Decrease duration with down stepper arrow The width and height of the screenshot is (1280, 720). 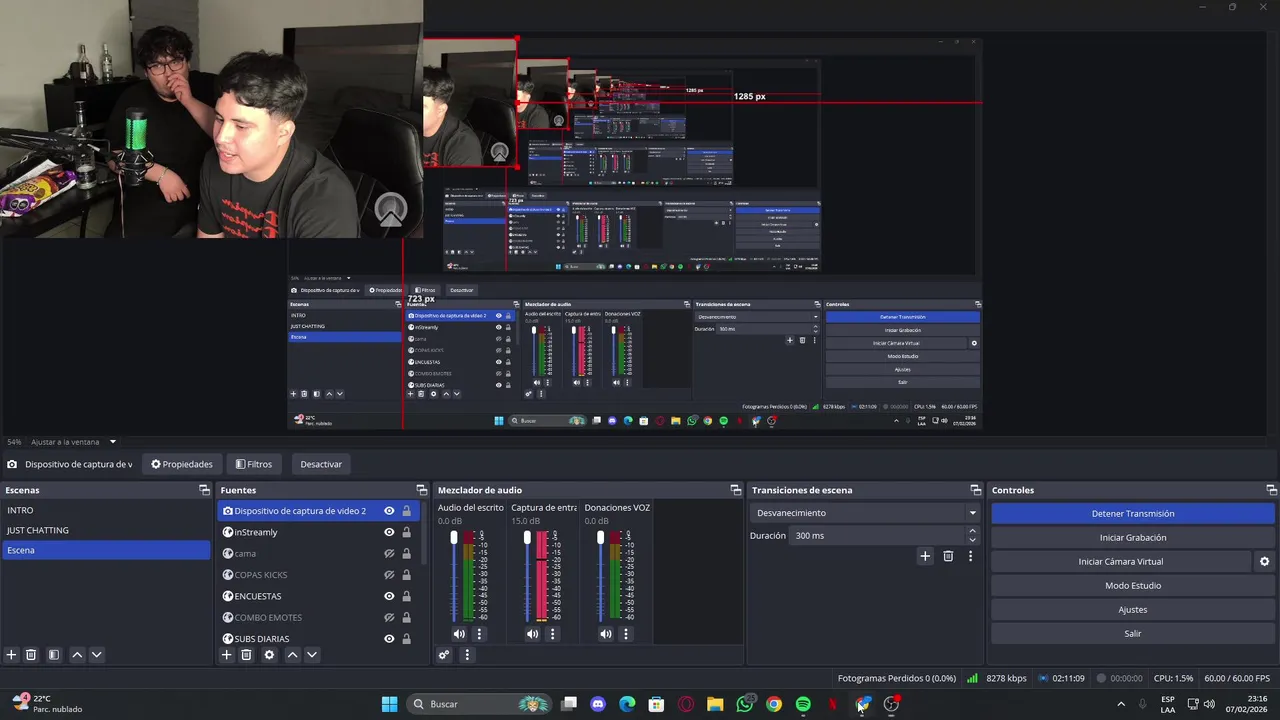click(972, 540)
